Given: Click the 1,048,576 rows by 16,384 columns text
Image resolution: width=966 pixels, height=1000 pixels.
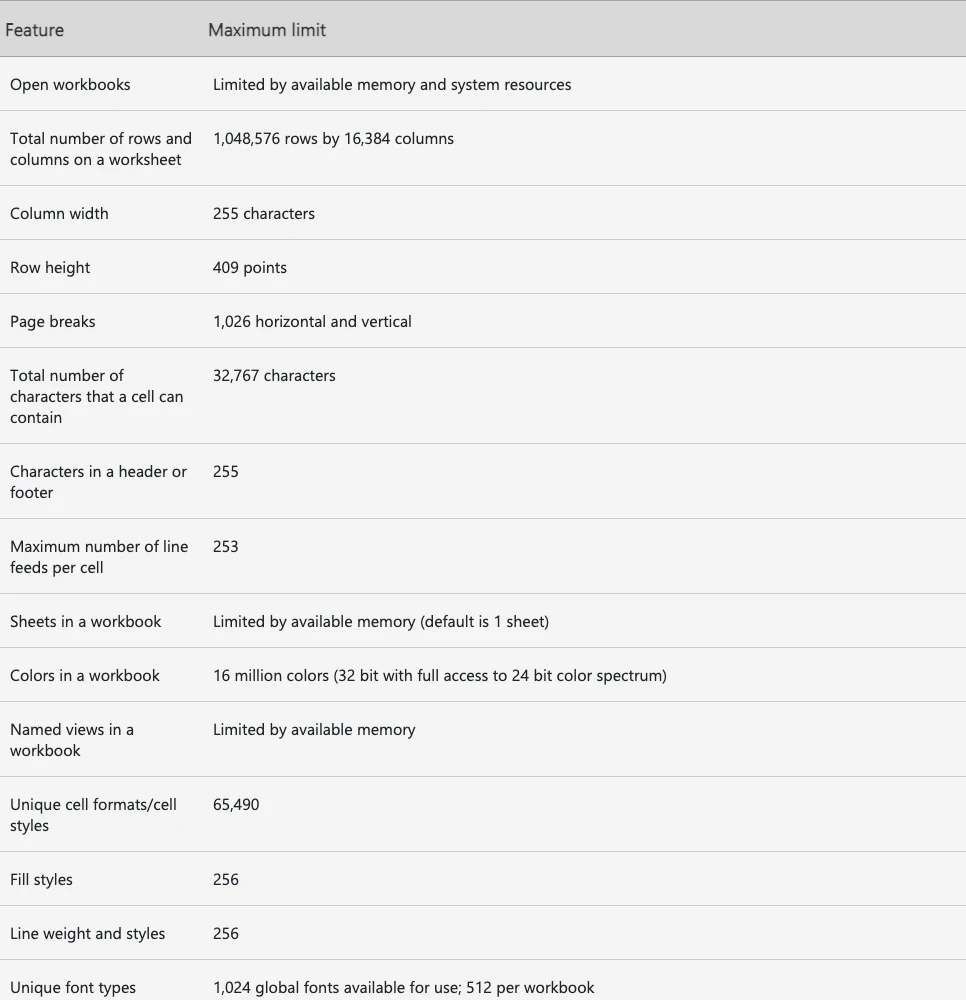Looking at the screenshot, I should tap(333, 138).
